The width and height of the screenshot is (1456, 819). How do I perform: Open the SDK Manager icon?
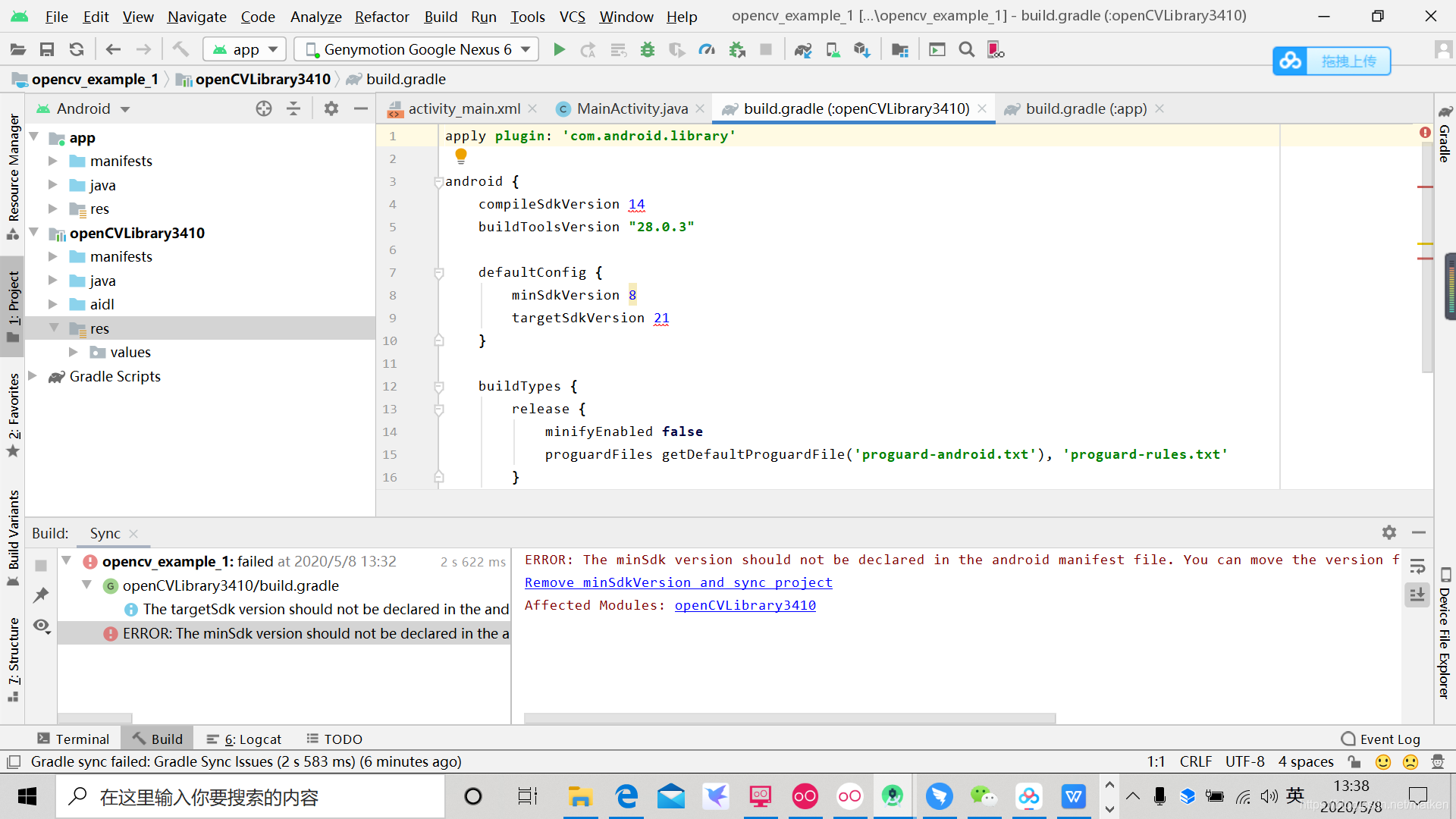pyautogui.click(x=862, y=50)
